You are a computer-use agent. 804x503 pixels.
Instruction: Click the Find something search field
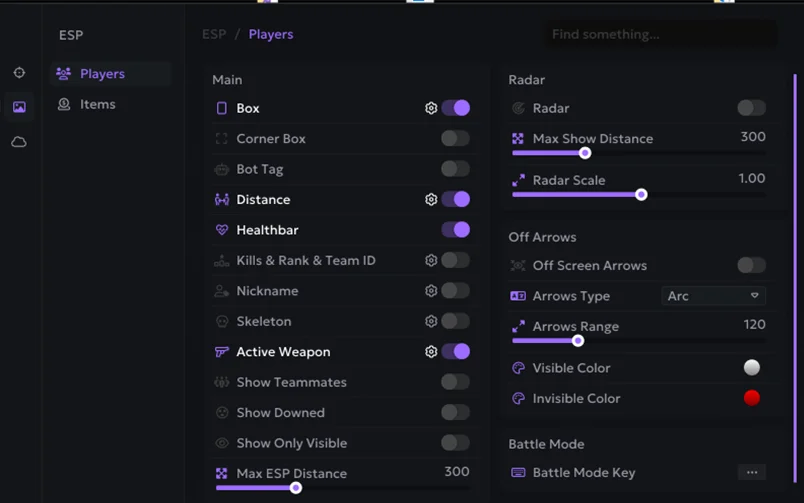[x=660, y=34]
